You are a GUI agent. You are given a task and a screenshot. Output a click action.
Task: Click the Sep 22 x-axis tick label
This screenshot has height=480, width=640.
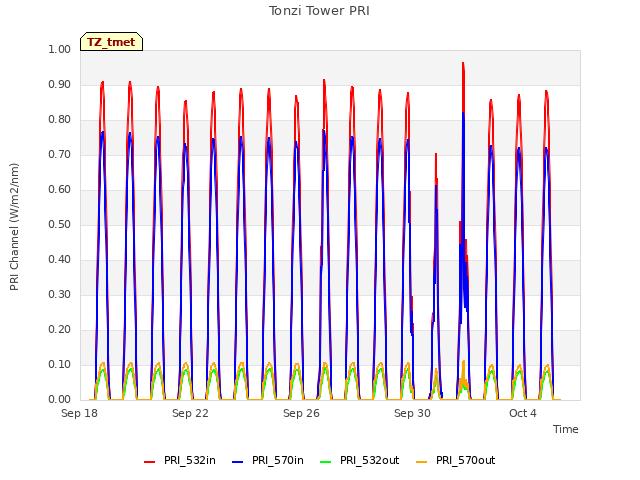coord(190,413)
